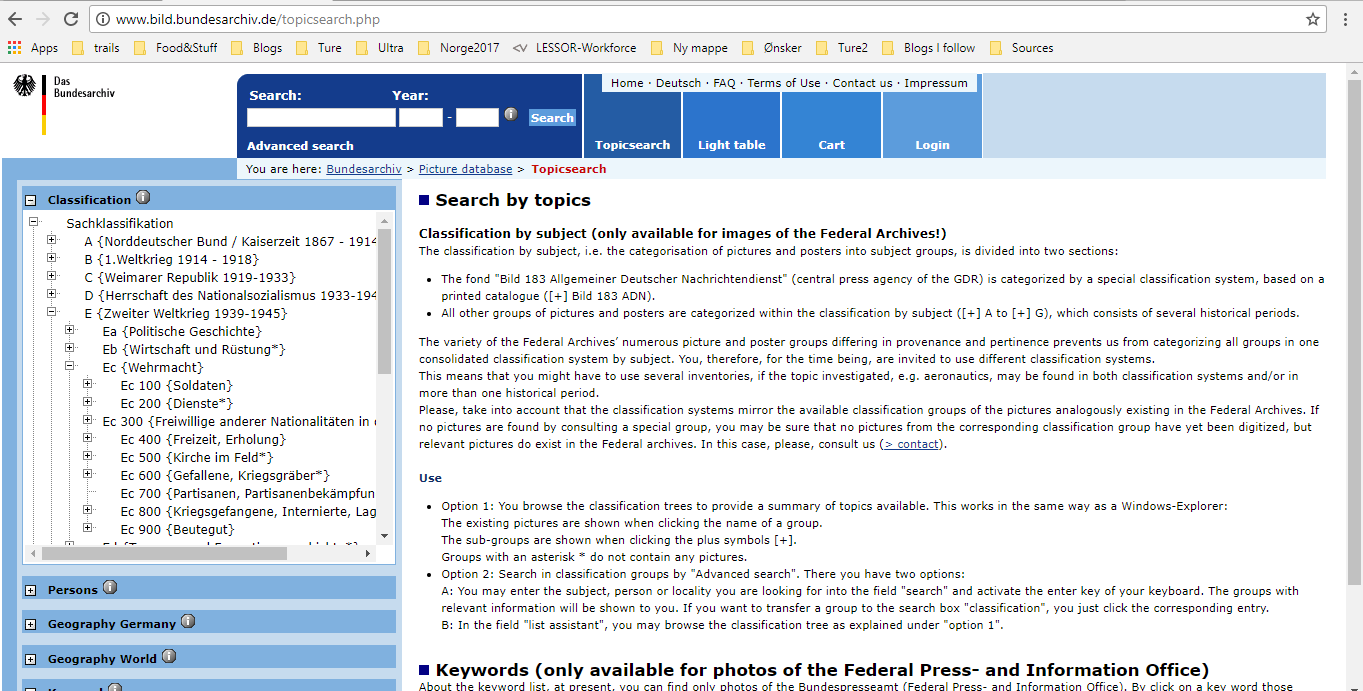Screen dimensions: 1363x691
Task: Select Ec 500 Kirche im Feld
Action: pos(197,457)
